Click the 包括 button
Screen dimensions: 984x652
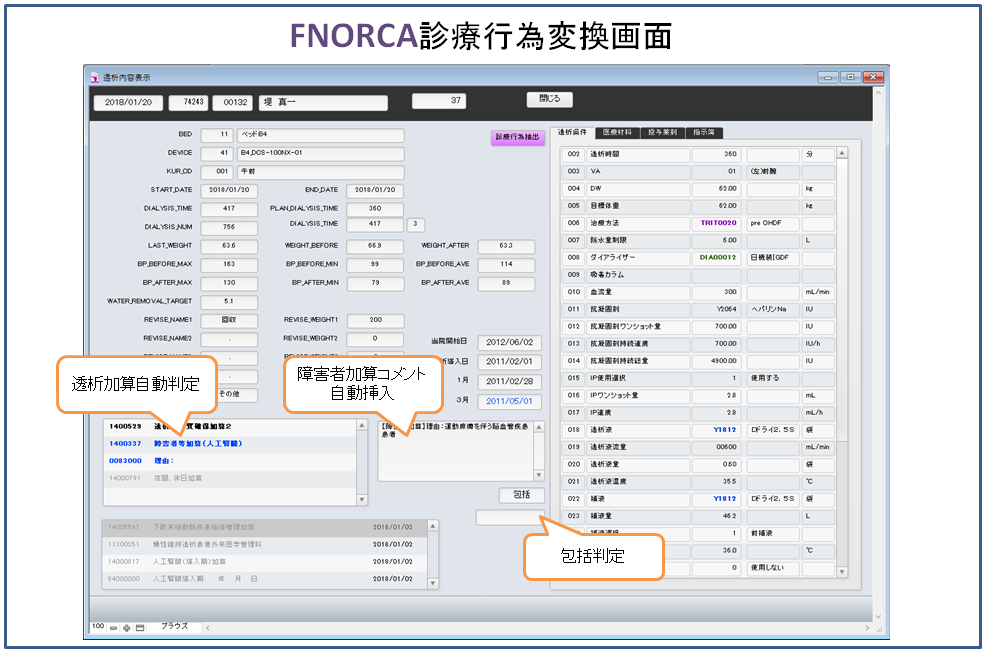521,494
